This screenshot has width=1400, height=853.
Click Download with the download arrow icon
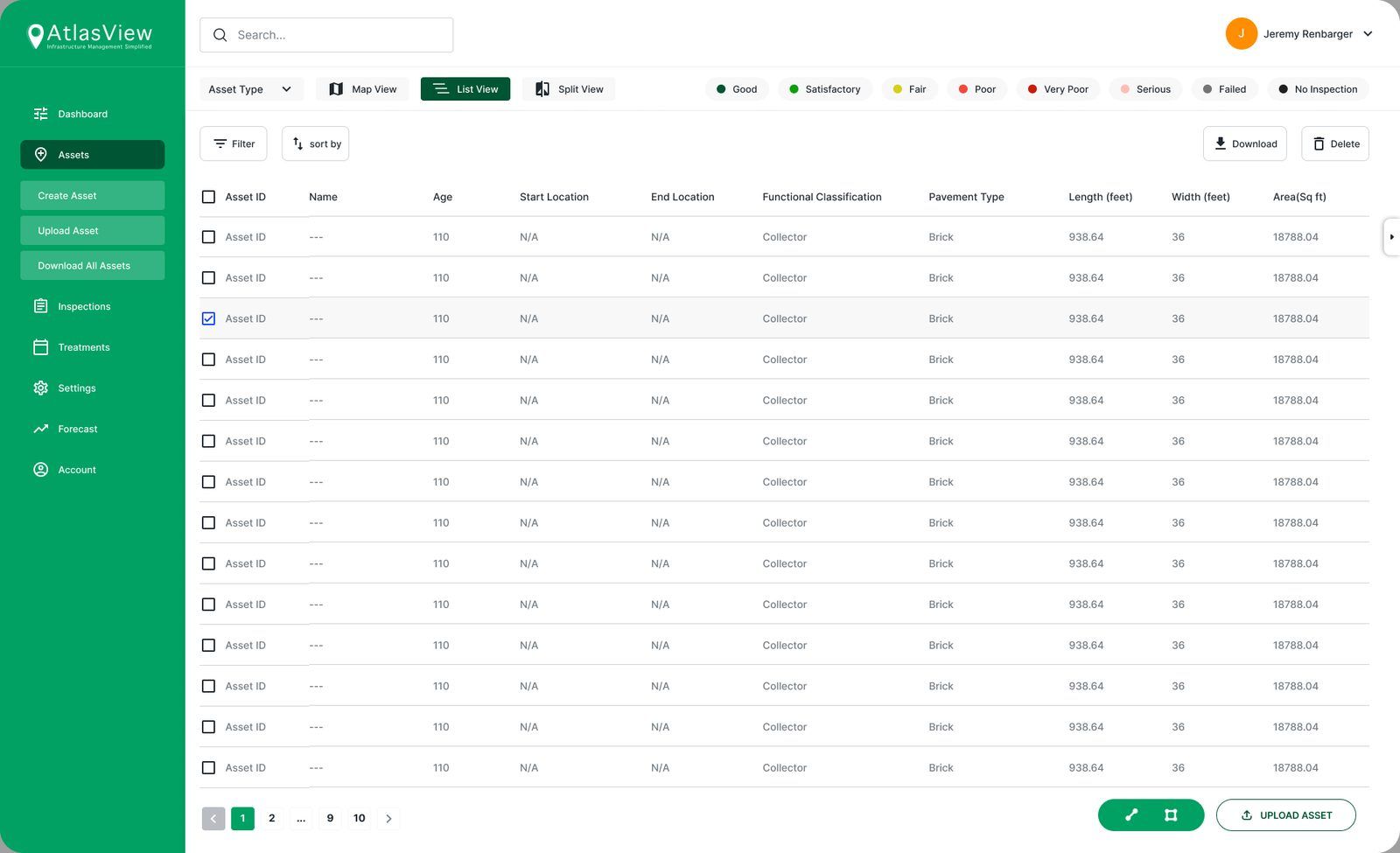[1245, 143]
